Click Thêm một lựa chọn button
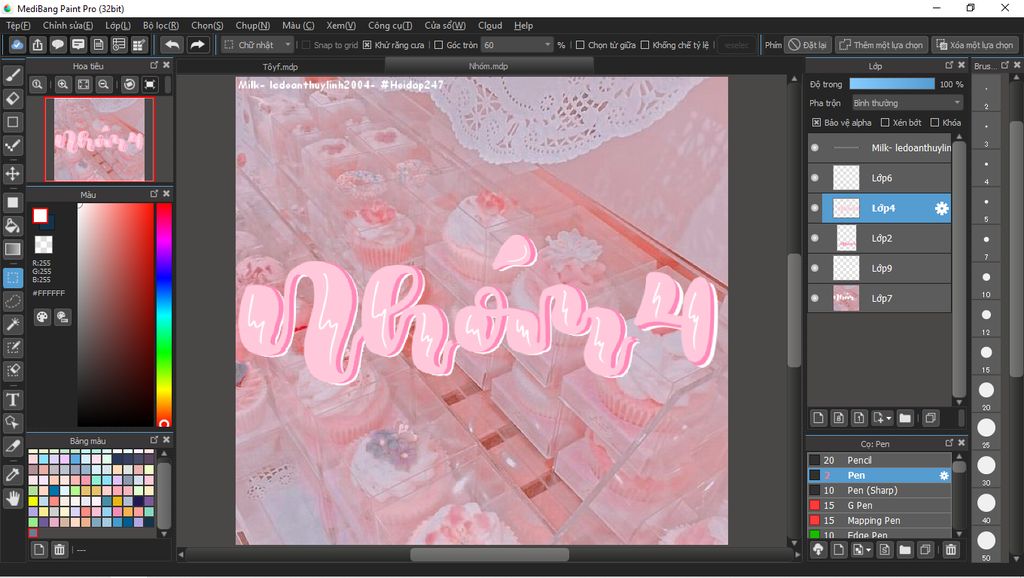The image size is (1024, 578). 880,45
